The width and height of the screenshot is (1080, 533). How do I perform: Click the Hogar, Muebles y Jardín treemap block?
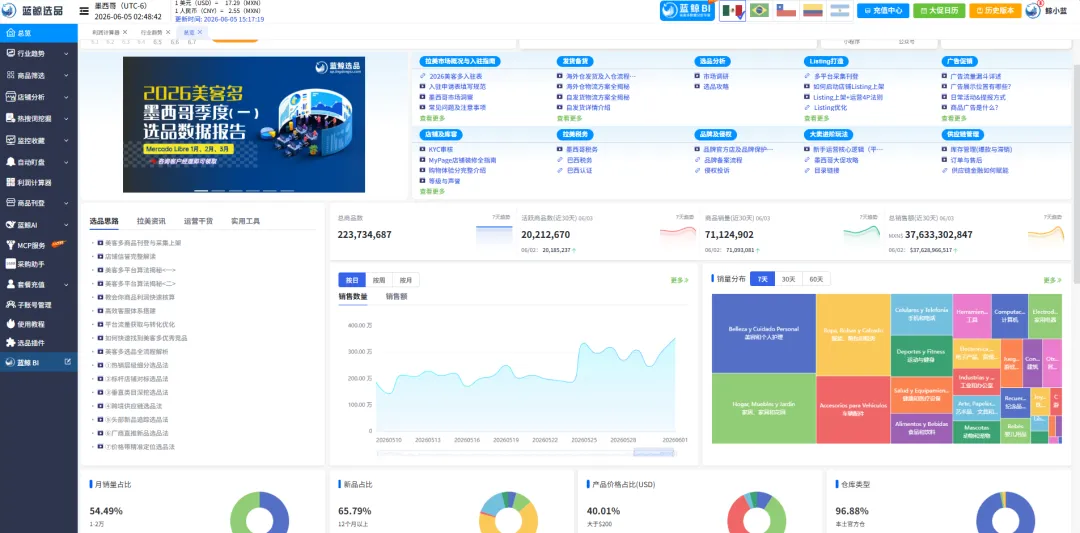[763, 408]
